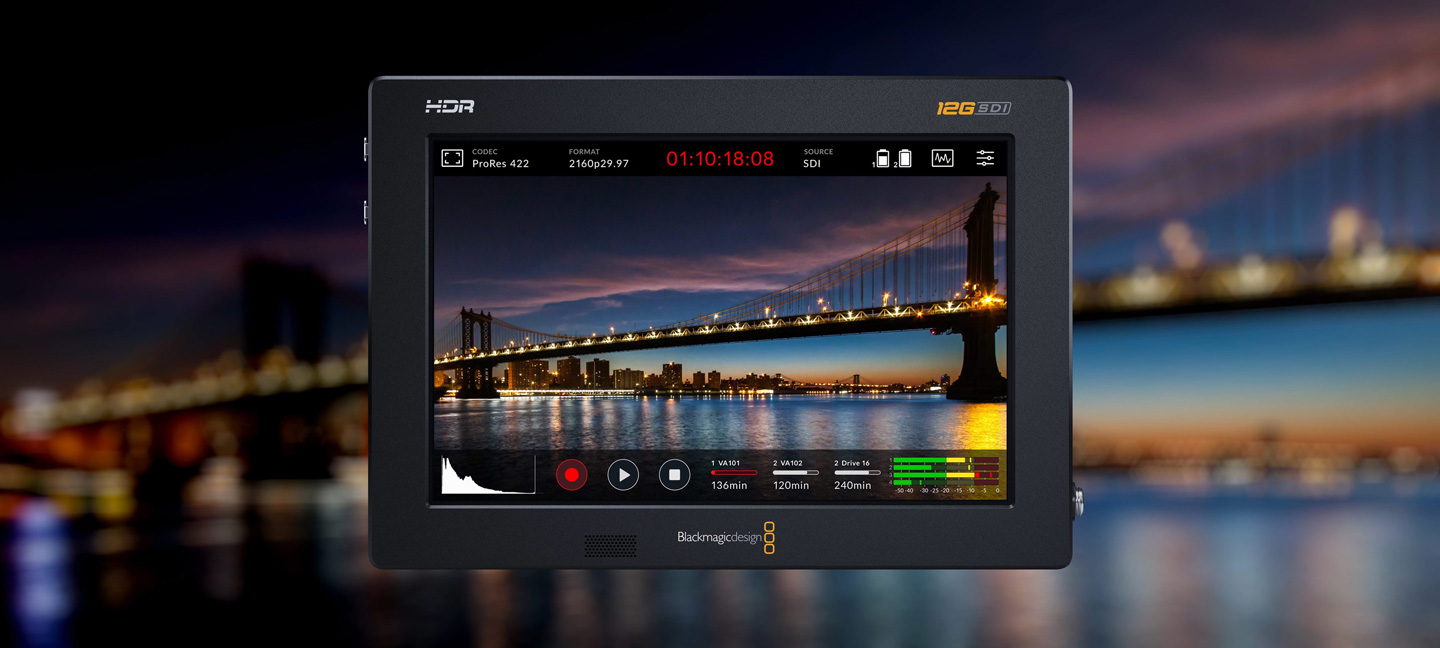Open storage menu via VA101 indicator
Screen dimensions: 1440x648
coord(729,462)
